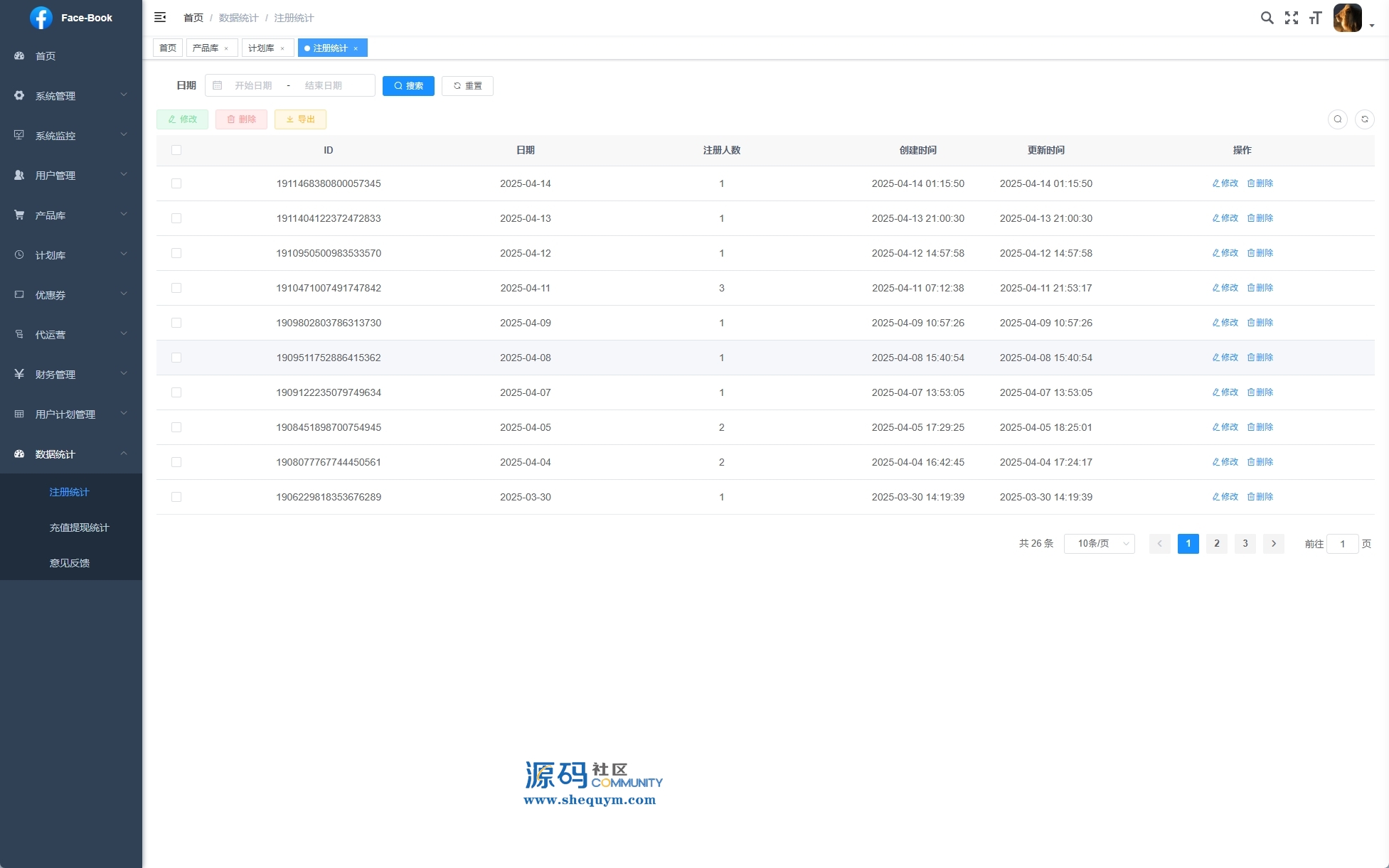1389x868 pixels.
Task: Click the 开始日期 date input field
Action: pyautogui.click(x=253, y=86)
